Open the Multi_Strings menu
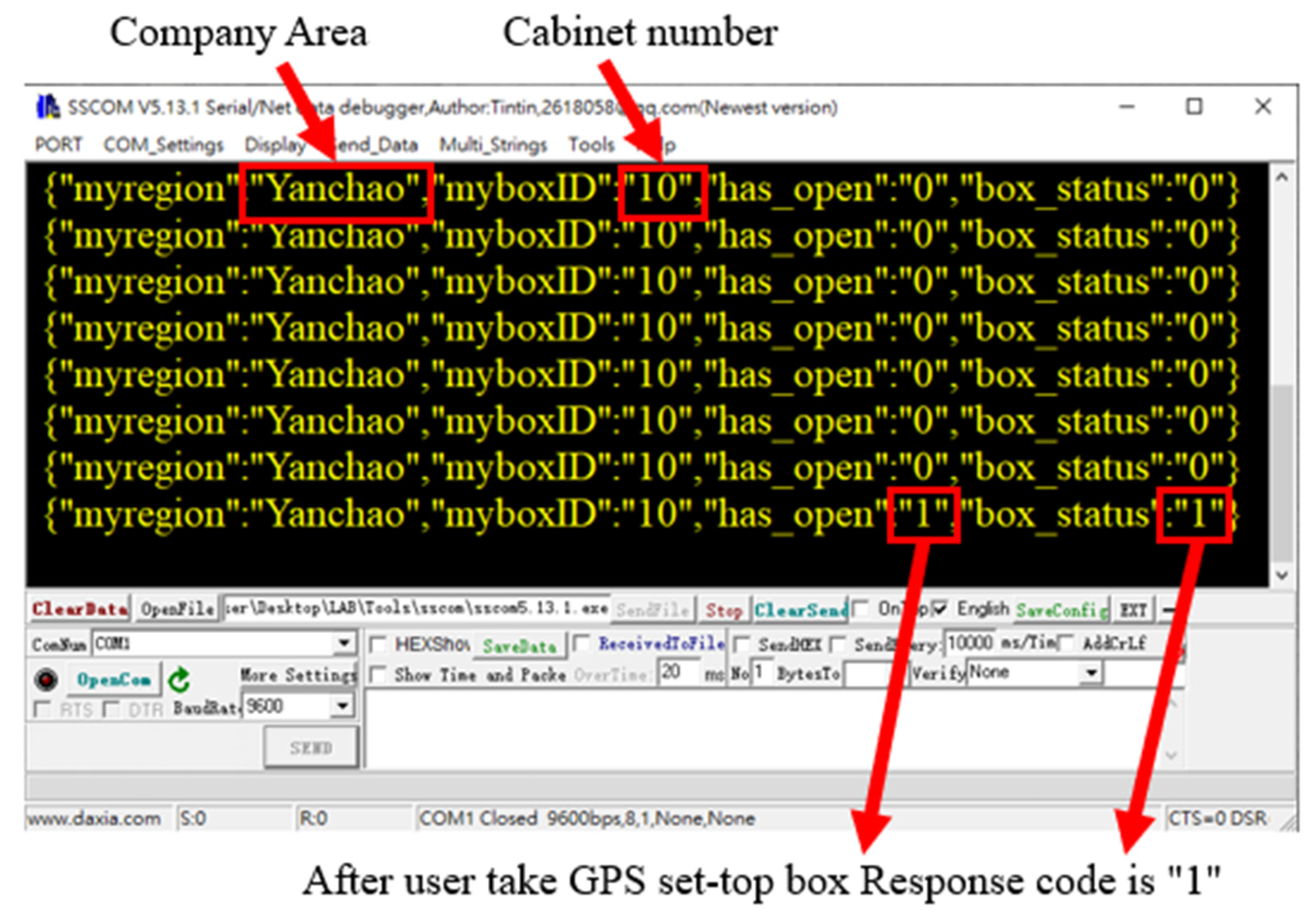The height and width of the screenshot is (914, 1316). click(x=493, y=145)
